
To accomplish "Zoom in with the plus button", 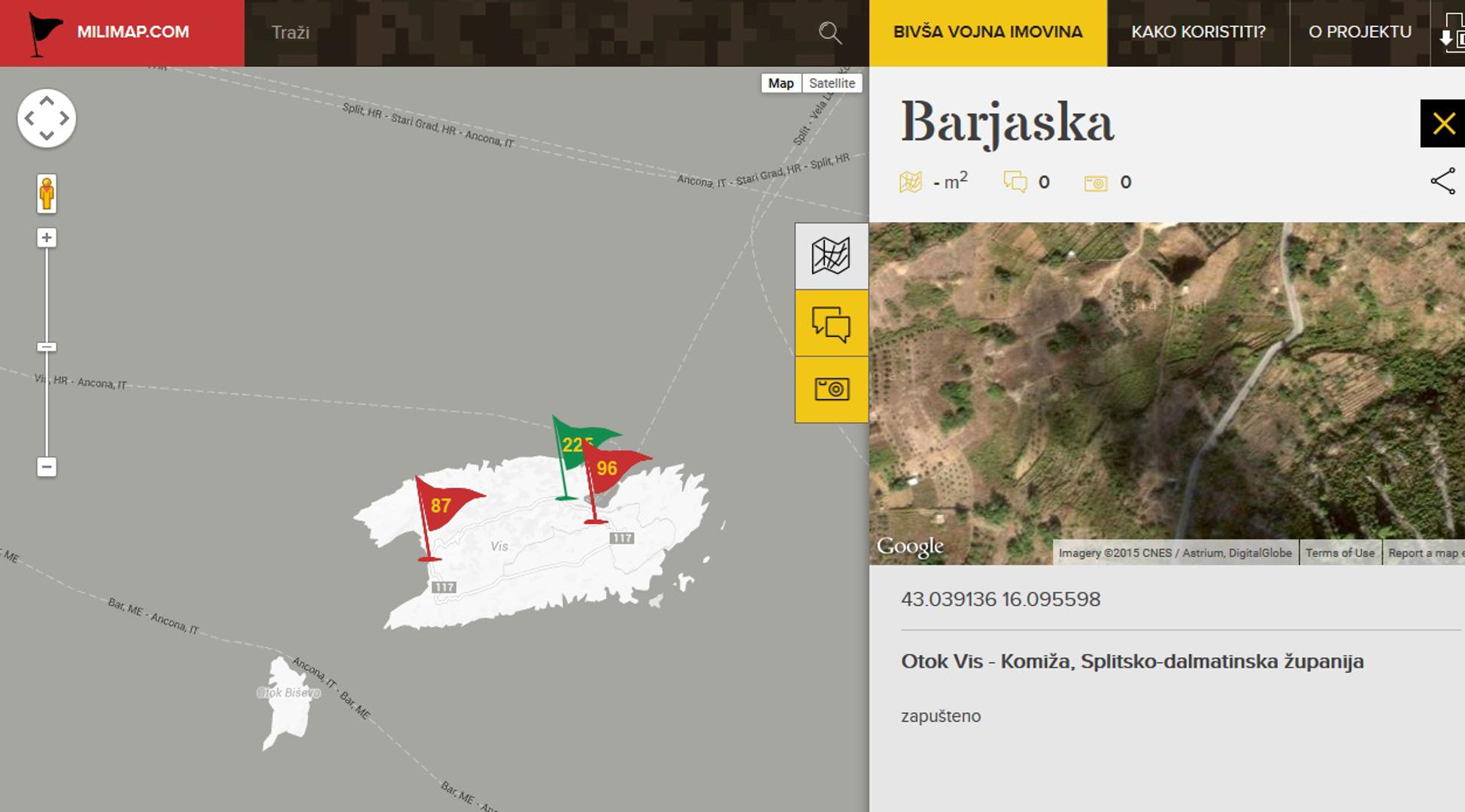I will coord(47,238).
